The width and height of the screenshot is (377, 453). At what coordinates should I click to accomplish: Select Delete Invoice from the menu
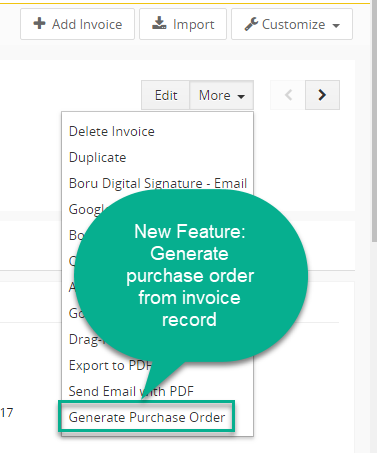[112, 131]
